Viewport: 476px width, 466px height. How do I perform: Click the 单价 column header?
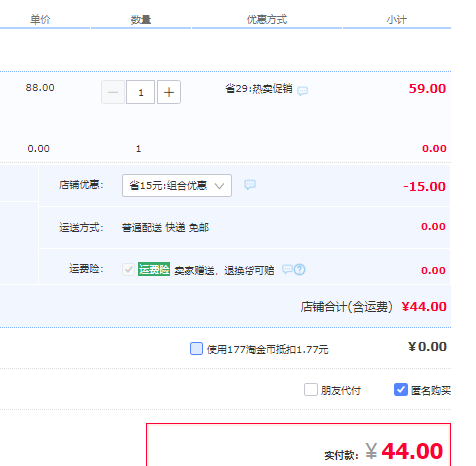click(40, 20)
